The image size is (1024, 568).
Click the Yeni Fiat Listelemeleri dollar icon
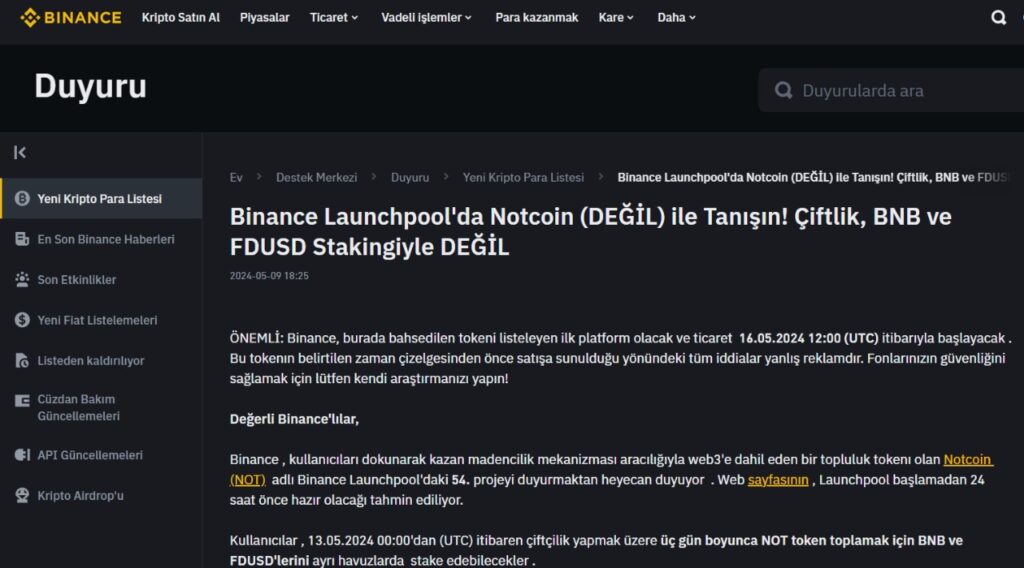pos(22,320)
